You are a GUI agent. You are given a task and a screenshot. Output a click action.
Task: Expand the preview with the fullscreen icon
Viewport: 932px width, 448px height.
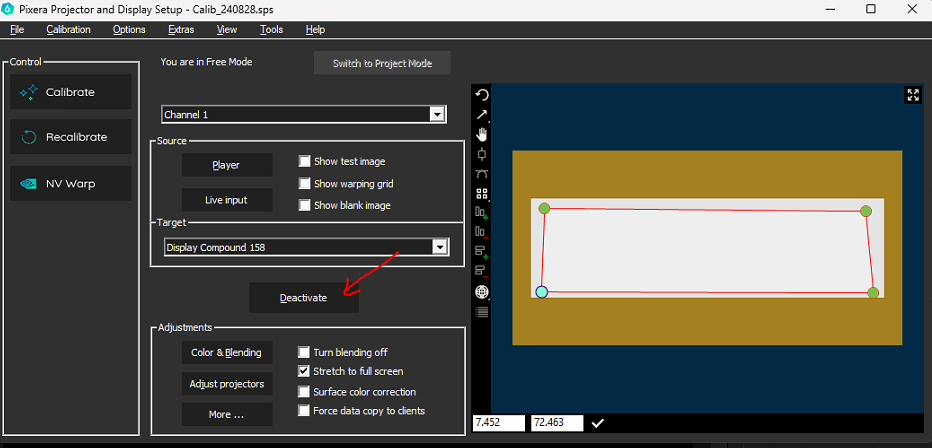pos(912,95)
